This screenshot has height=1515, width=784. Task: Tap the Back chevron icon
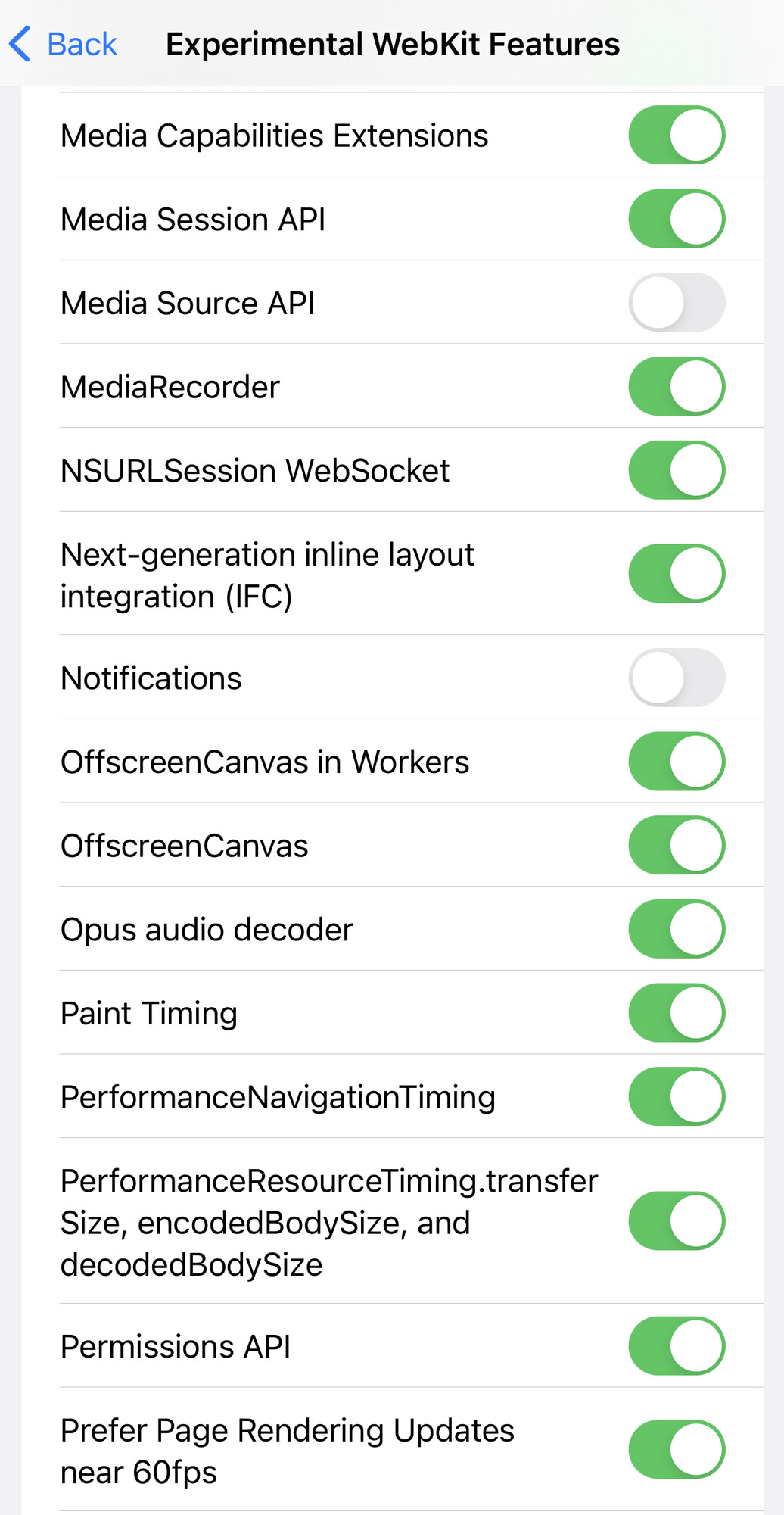20,43
